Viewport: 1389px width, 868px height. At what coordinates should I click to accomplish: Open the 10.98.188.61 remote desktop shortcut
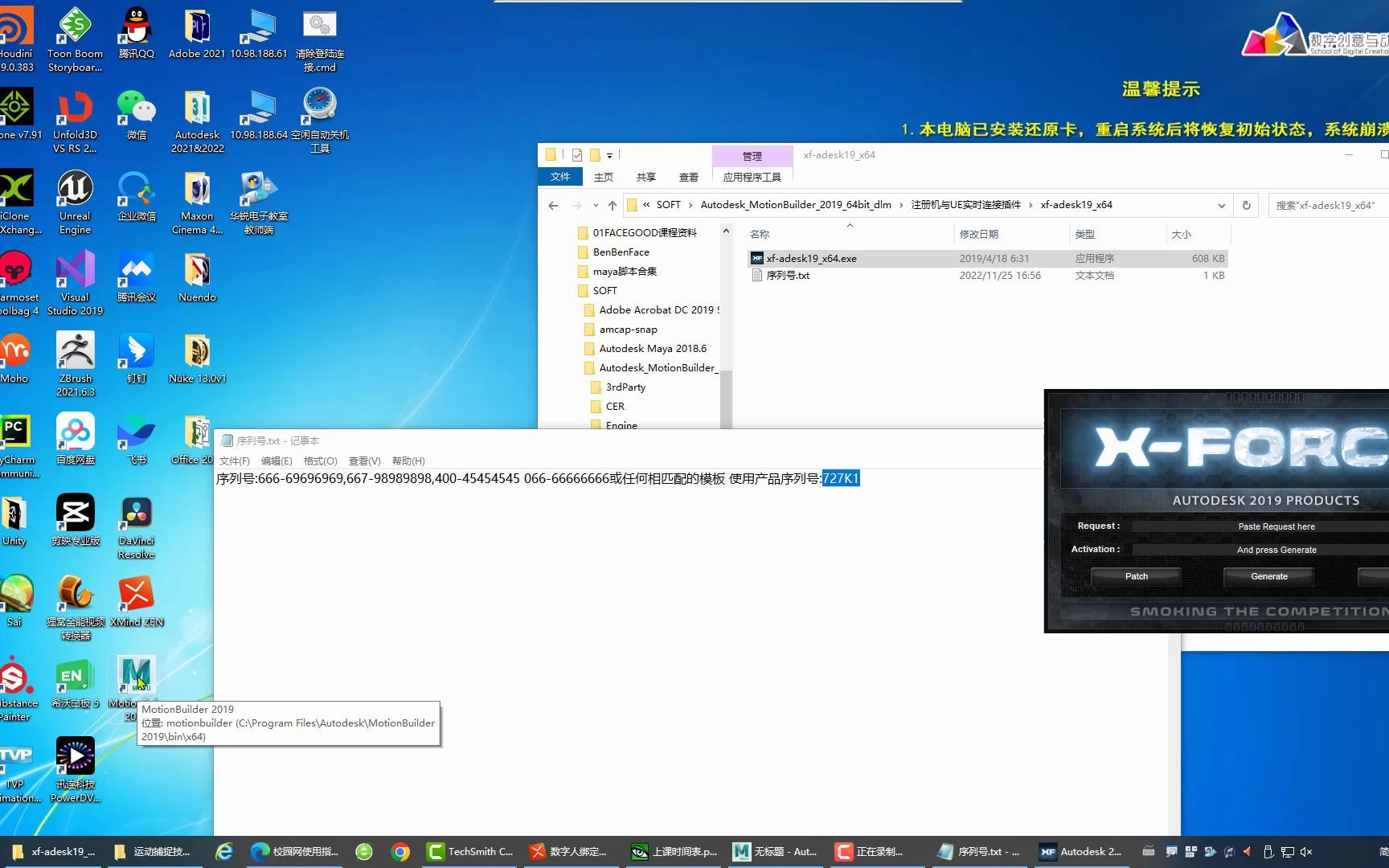click(x=258, y=32)
